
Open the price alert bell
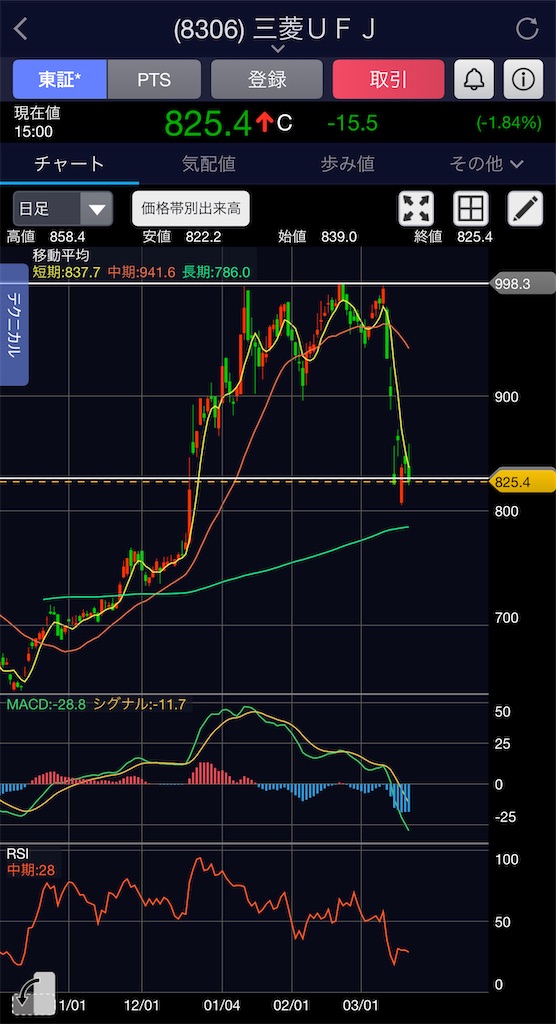pyautogui.click(x=474, y=79)
